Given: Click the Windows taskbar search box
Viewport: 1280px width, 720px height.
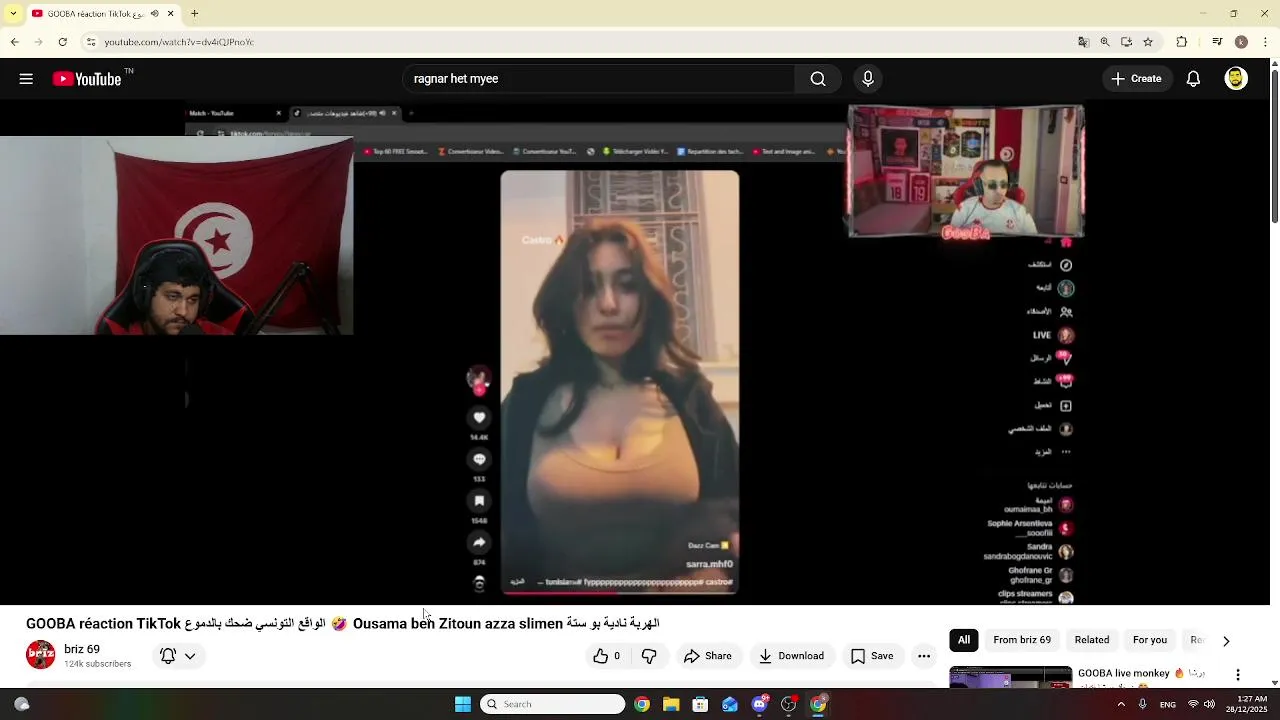Looking at the screenshot, I should pyautogui.click(x=552, y=704).
